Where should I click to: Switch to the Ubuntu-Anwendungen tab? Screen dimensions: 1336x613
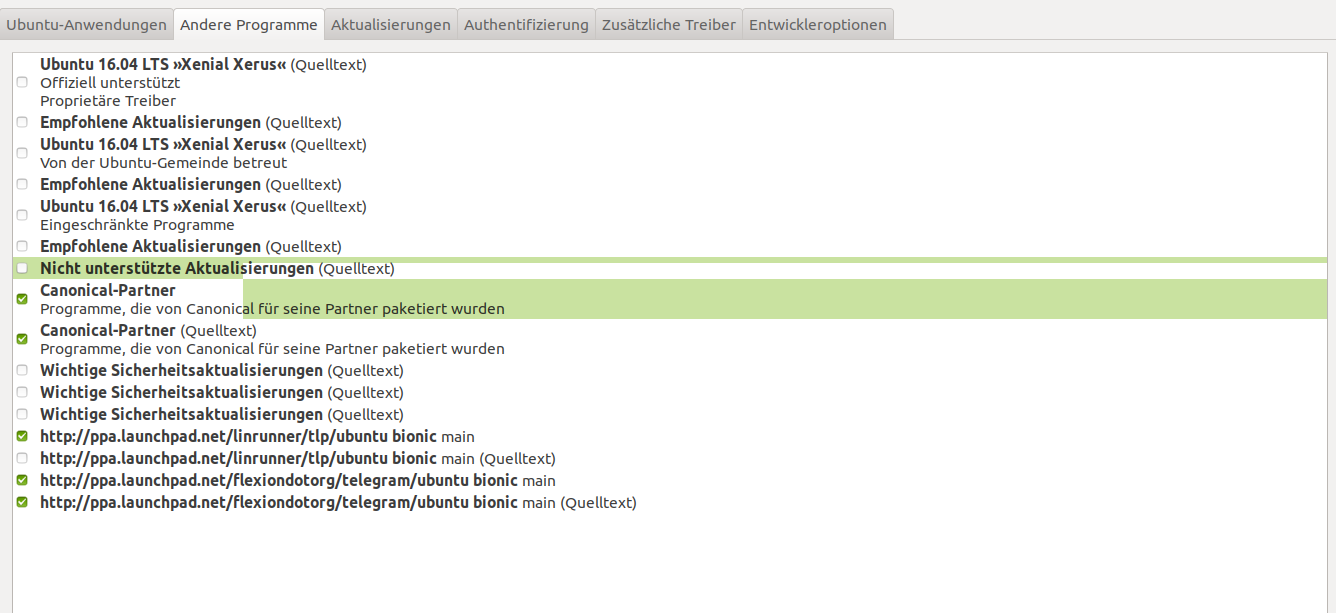click(86, 24)
